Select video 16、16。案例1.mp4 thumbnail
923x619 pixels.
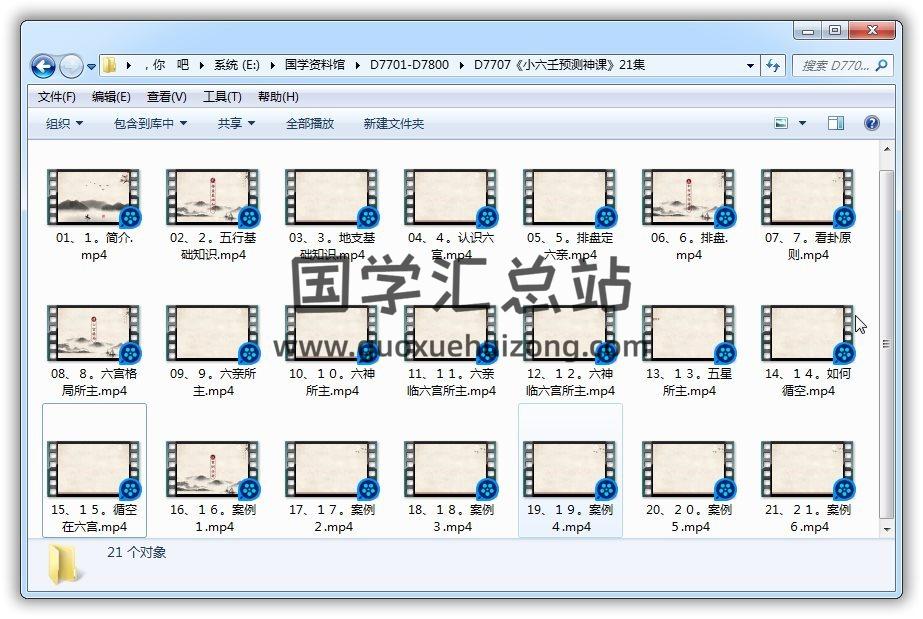pyautogui.click(x=213, y=470)
